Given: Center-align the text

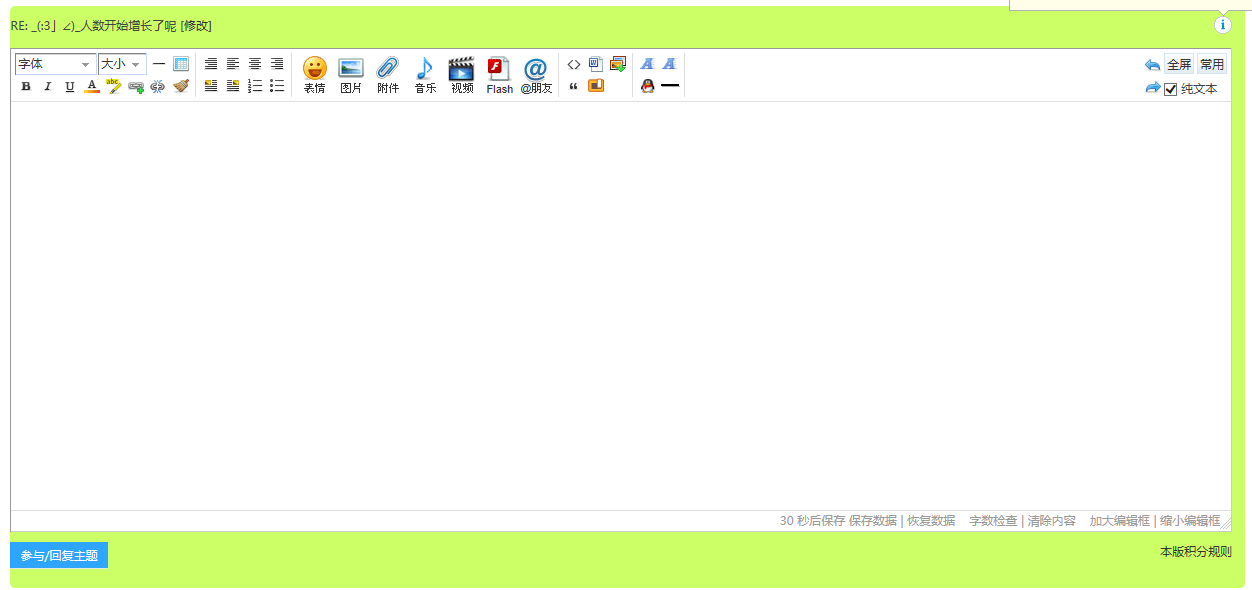Looking at the screenshot, I should (255, 64).
